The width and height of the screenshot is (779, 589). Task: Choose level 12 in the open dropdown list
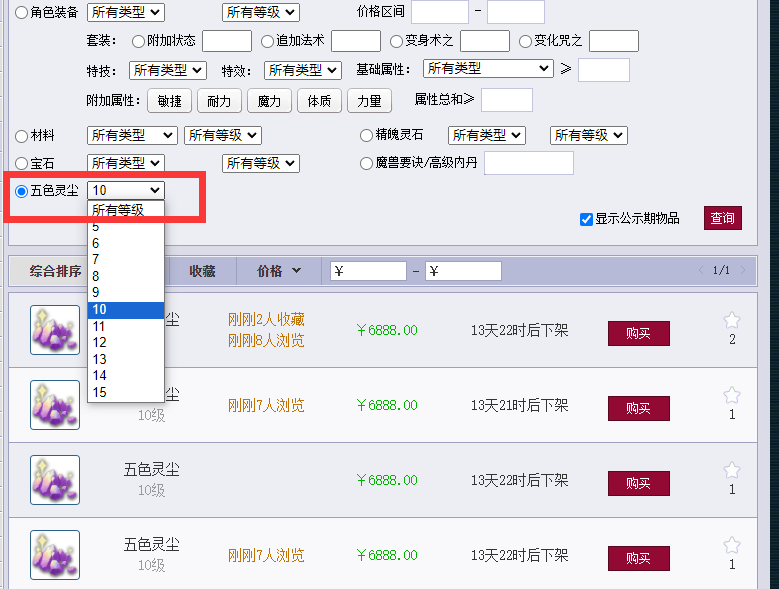(99, 342)
